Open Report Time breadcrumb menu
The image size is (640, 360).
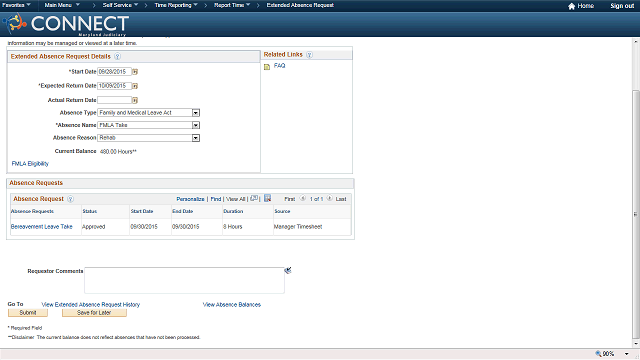click(232, 5)
